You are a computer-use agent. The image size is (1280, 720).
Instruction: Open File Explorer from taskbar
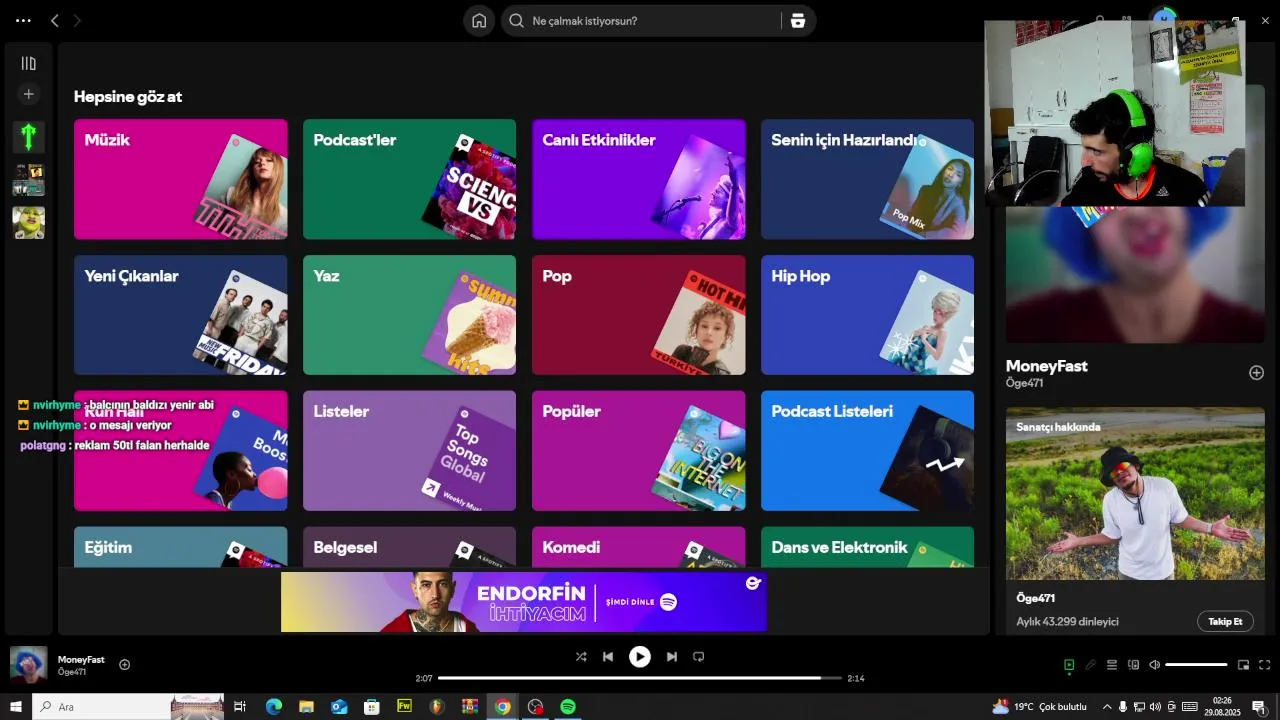point(306,707)
